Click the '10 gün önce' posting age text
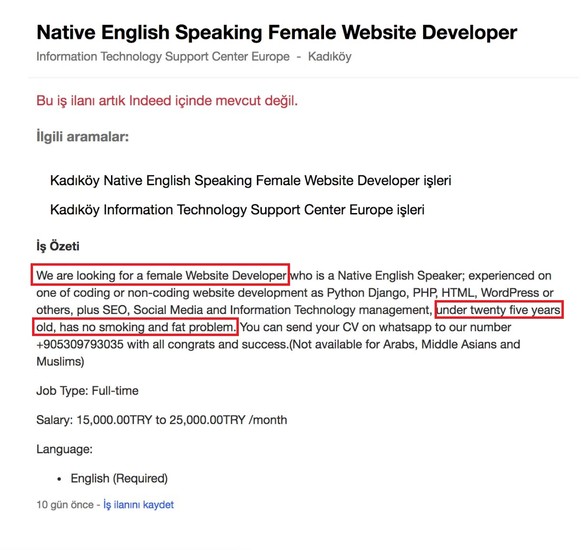 (x=65, y=505)
